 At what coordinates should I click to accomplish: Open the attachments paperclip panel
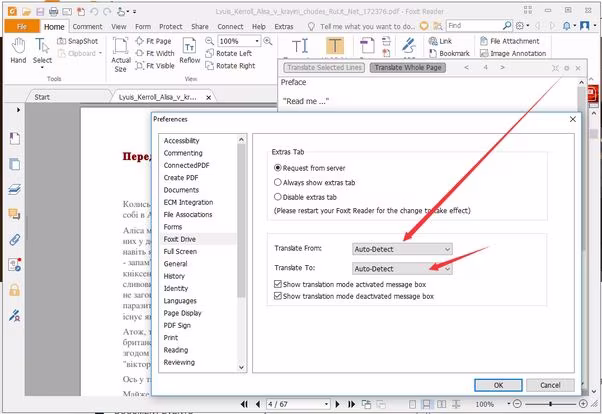15,240
